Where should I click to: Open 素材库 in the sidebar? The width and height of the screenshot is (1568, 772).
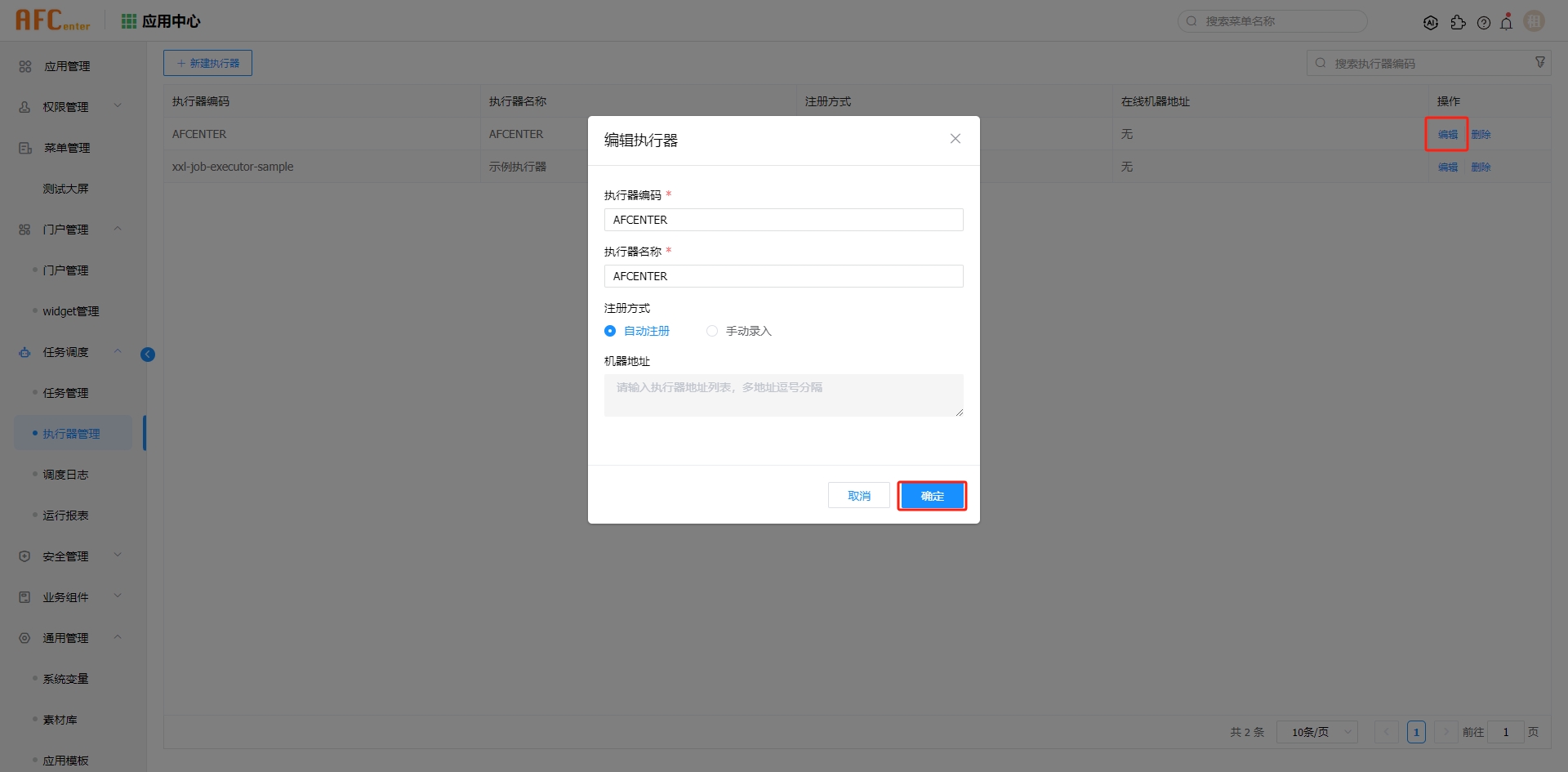60,720
